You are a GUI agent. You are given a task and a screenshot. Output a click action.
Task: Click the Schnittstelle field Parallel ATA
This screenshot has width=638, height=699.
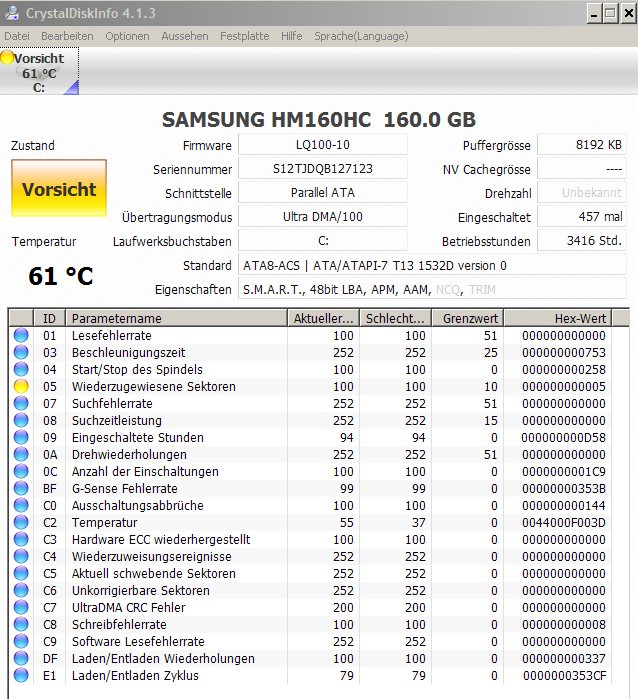(x=323, y=193)
